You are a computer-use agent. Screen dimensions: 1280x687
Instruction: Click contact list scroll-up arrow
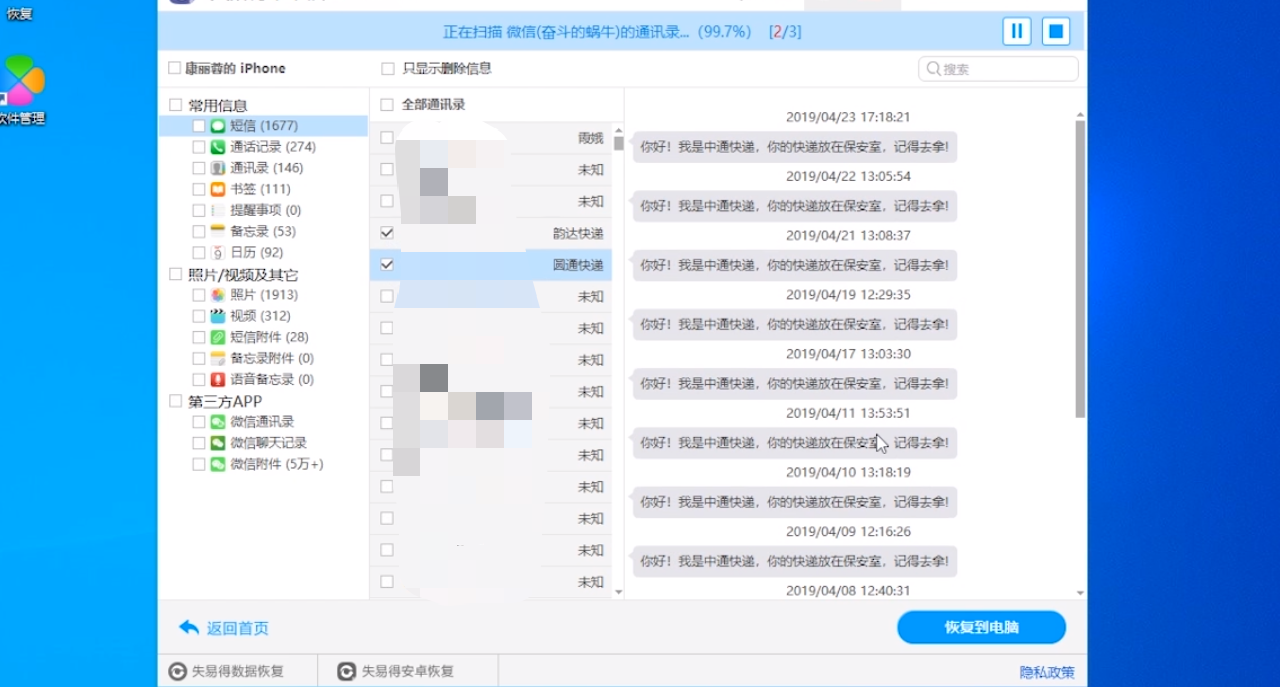(x=618, y=130)
